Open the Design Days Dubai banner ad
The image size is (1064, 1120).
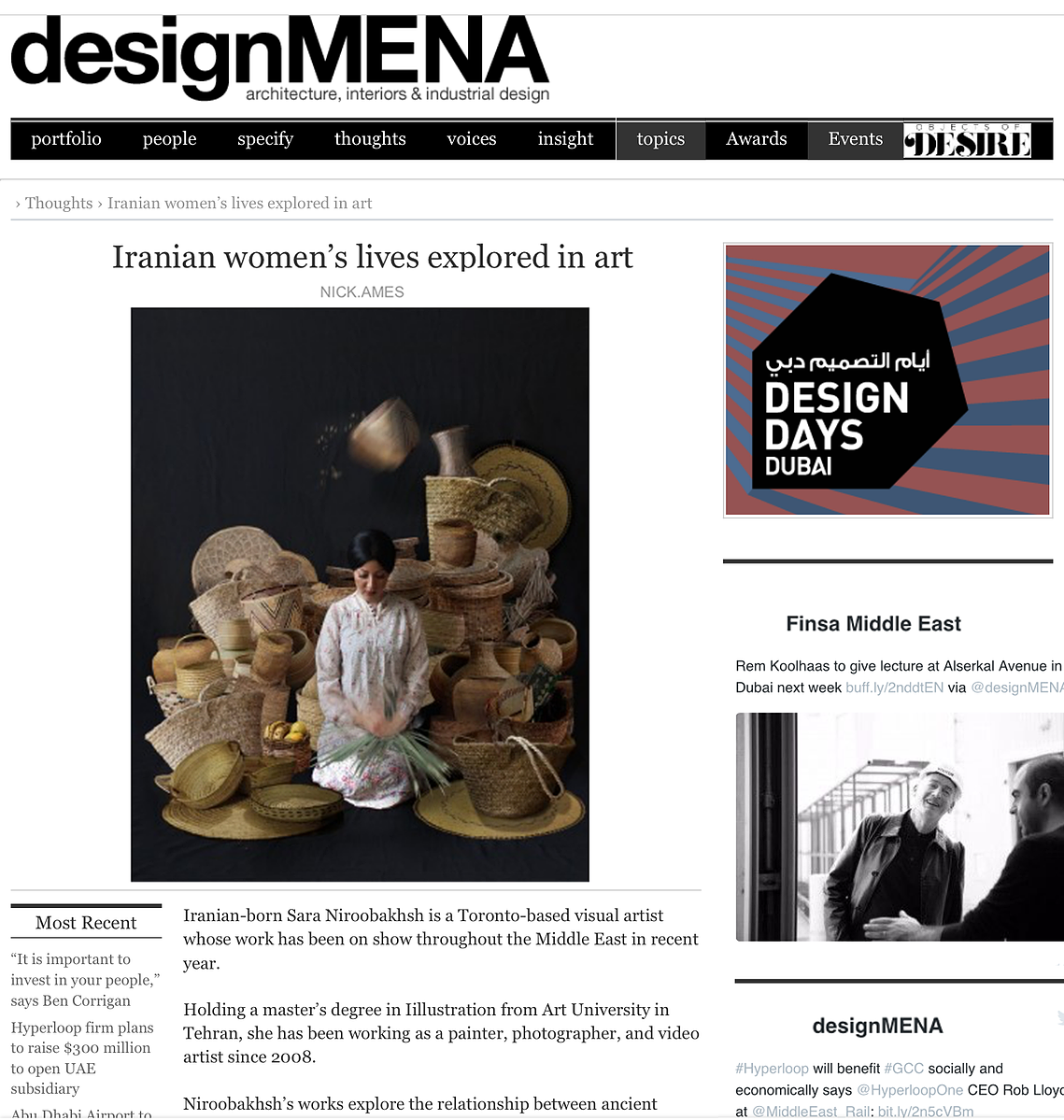pyautogui.click(x=887, y=380)
